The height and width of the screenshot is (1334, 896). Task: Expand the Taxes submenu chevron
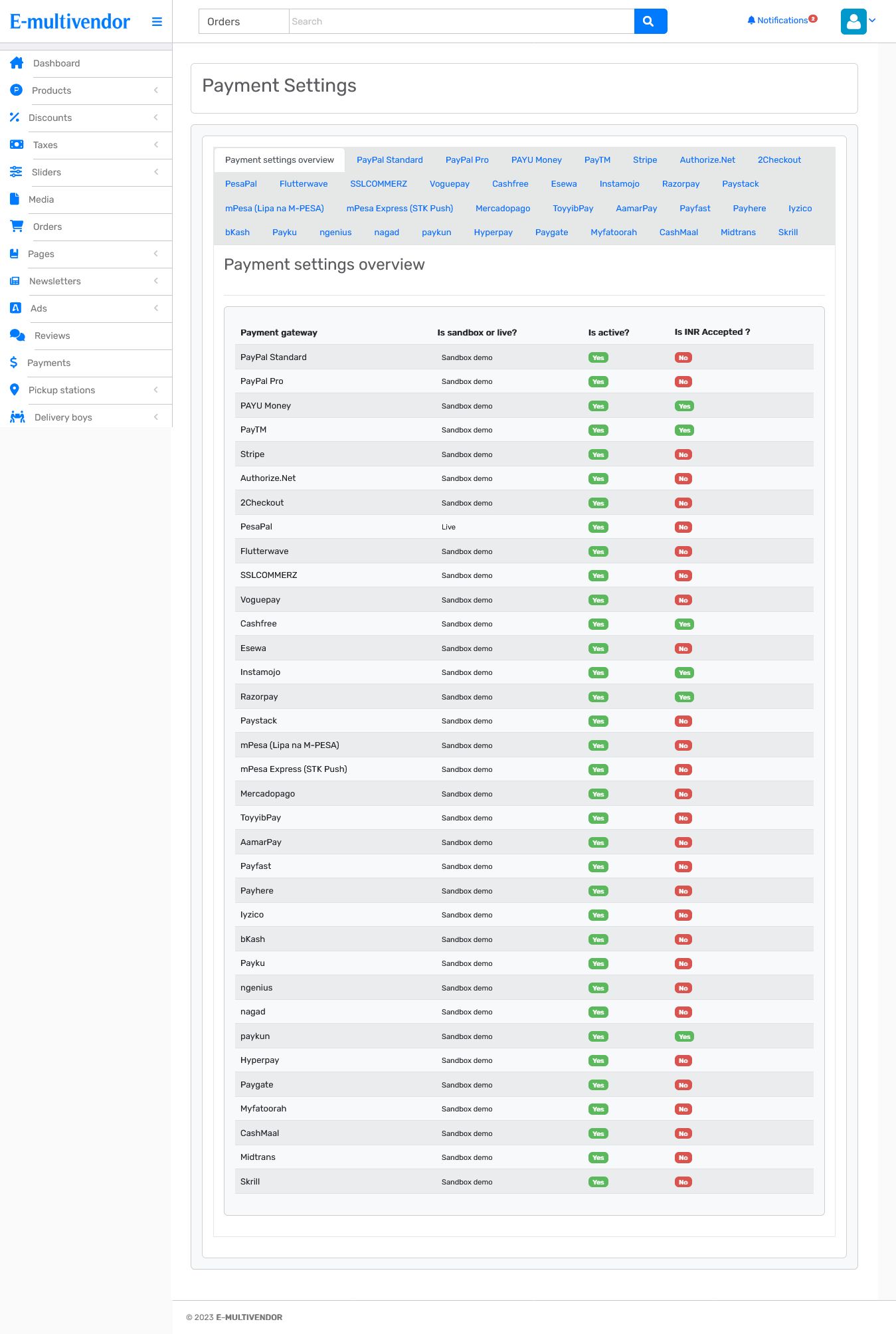[x=156, y=145]
